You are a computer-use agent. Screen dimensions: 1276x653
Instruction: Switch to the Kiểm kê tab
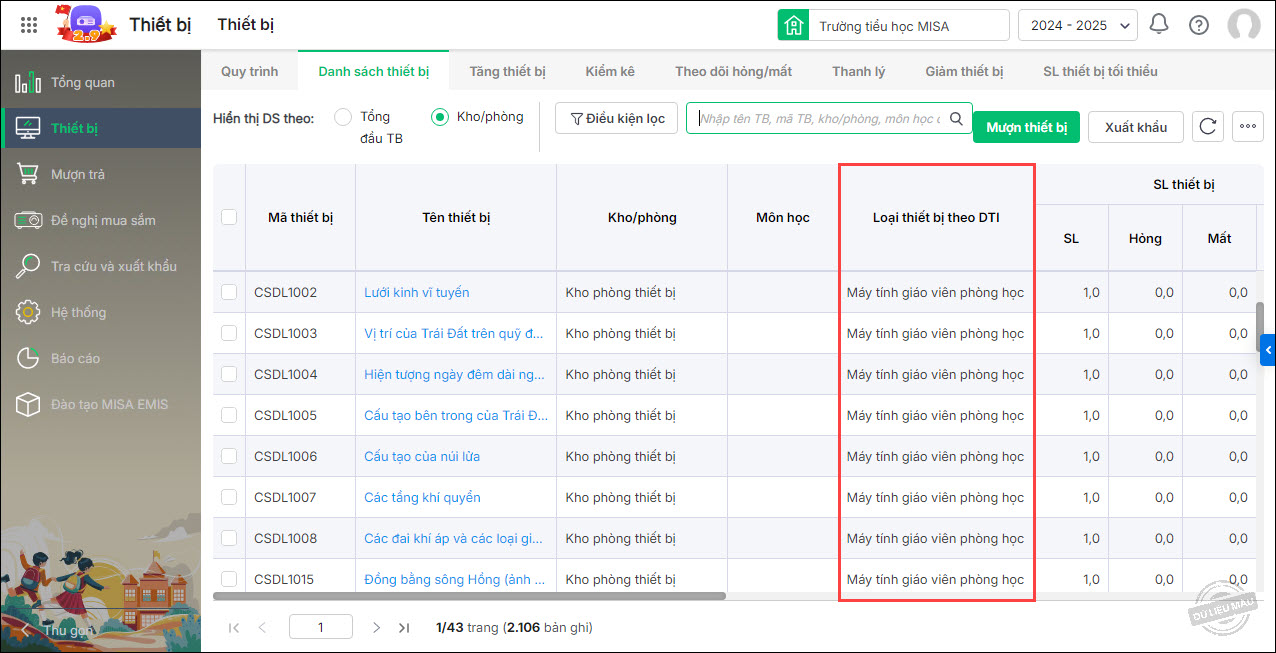click(610, 71)
